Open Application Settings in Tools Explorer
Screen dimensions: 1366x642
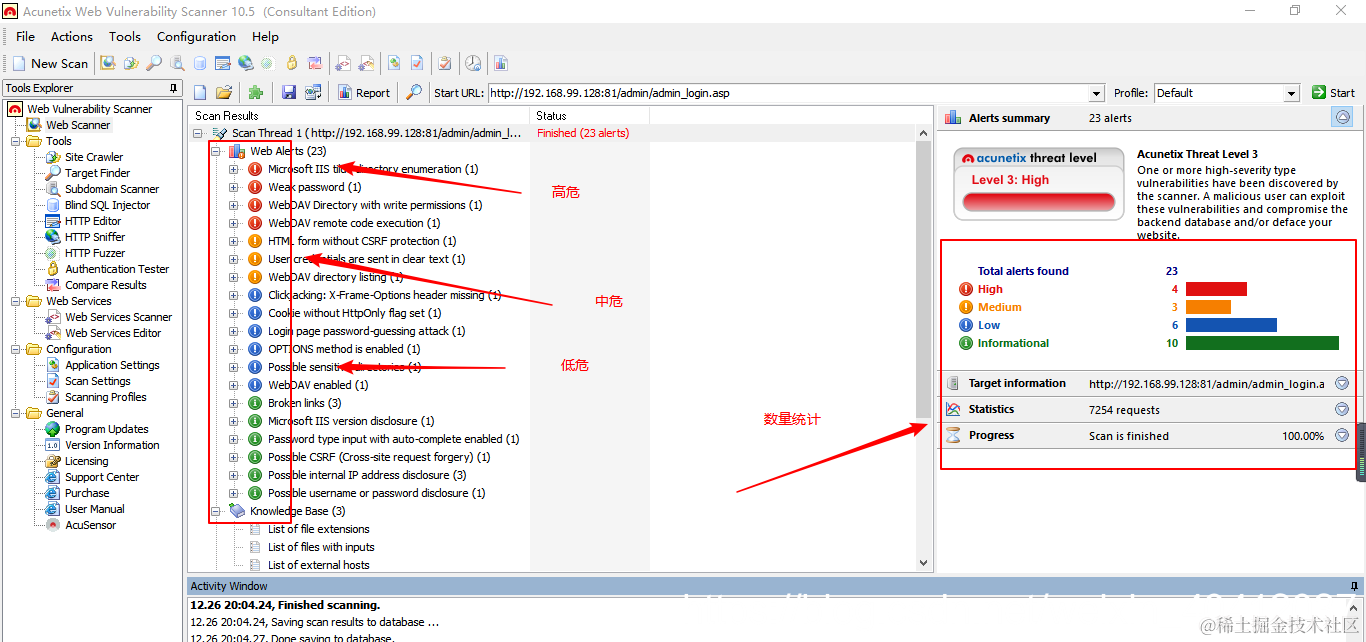[x=112, y=365]
